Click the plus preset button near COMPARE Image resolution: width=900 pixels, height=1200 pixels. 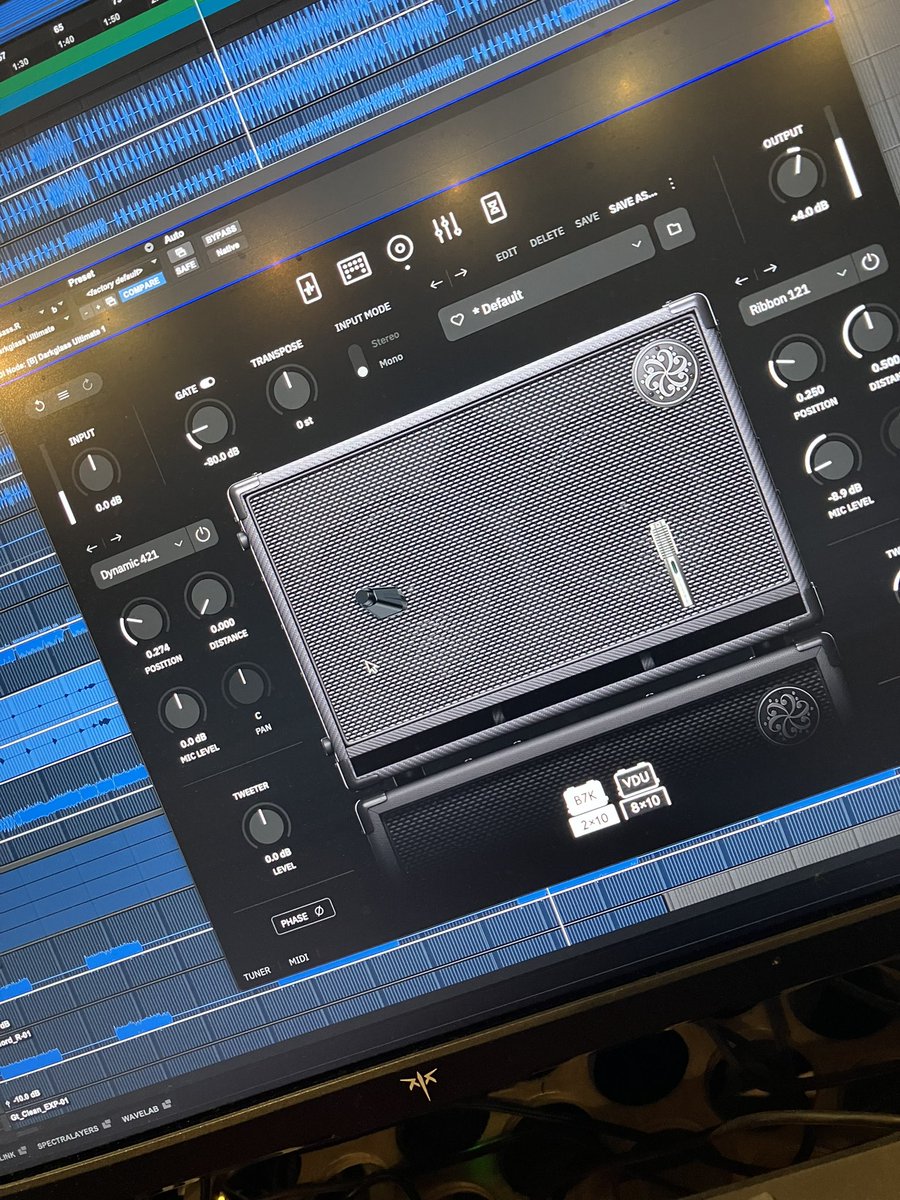(x=98, y=307)
